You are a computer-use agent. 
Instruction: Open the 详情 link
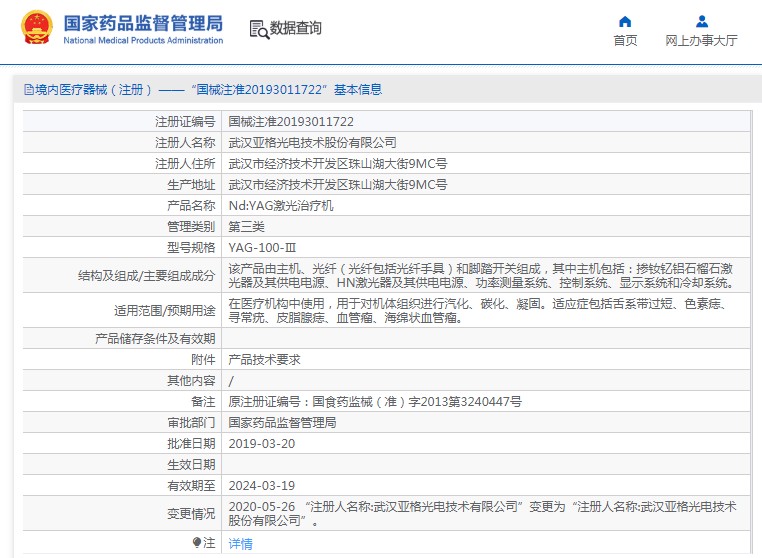(241, 543)
